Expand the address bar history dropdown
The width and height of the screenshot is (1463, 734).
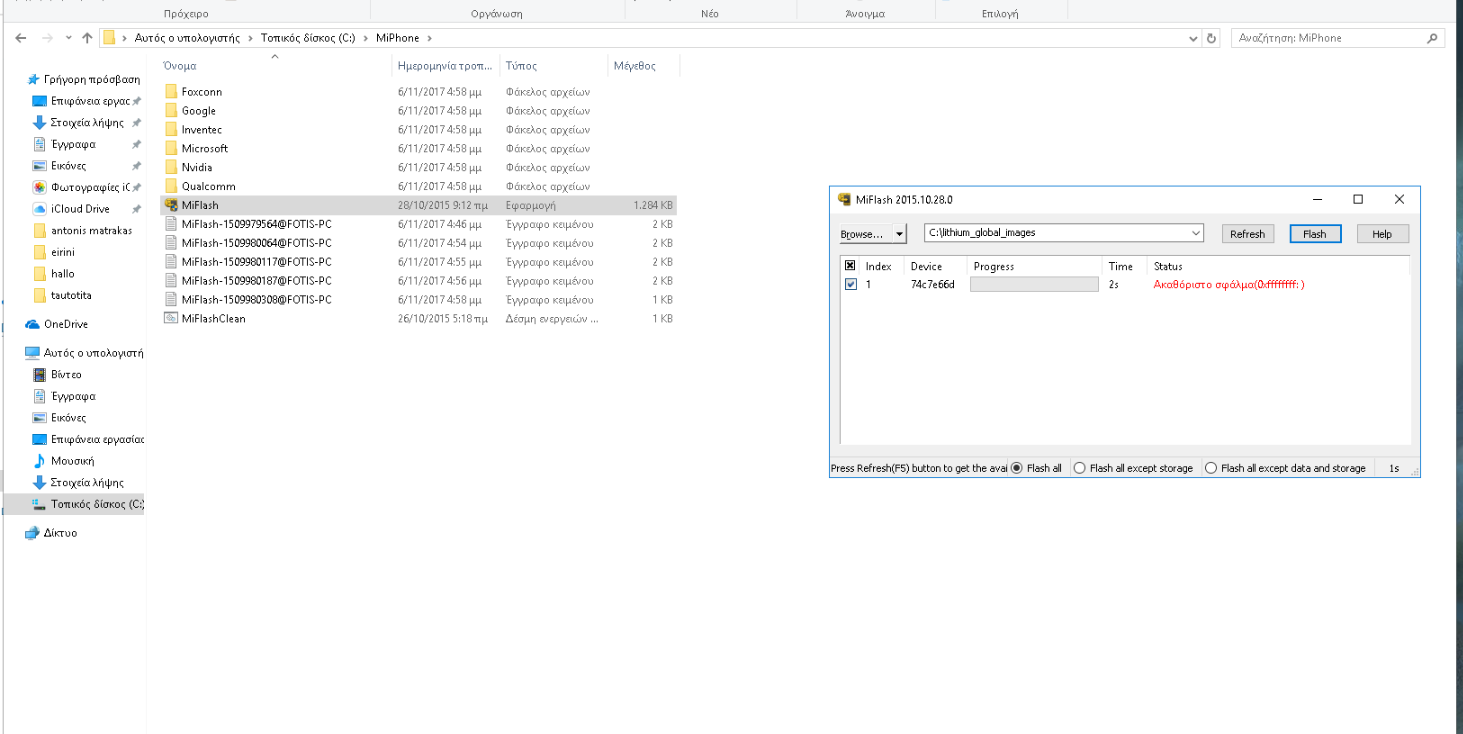pyautogui.click(x=1193, y=38)
